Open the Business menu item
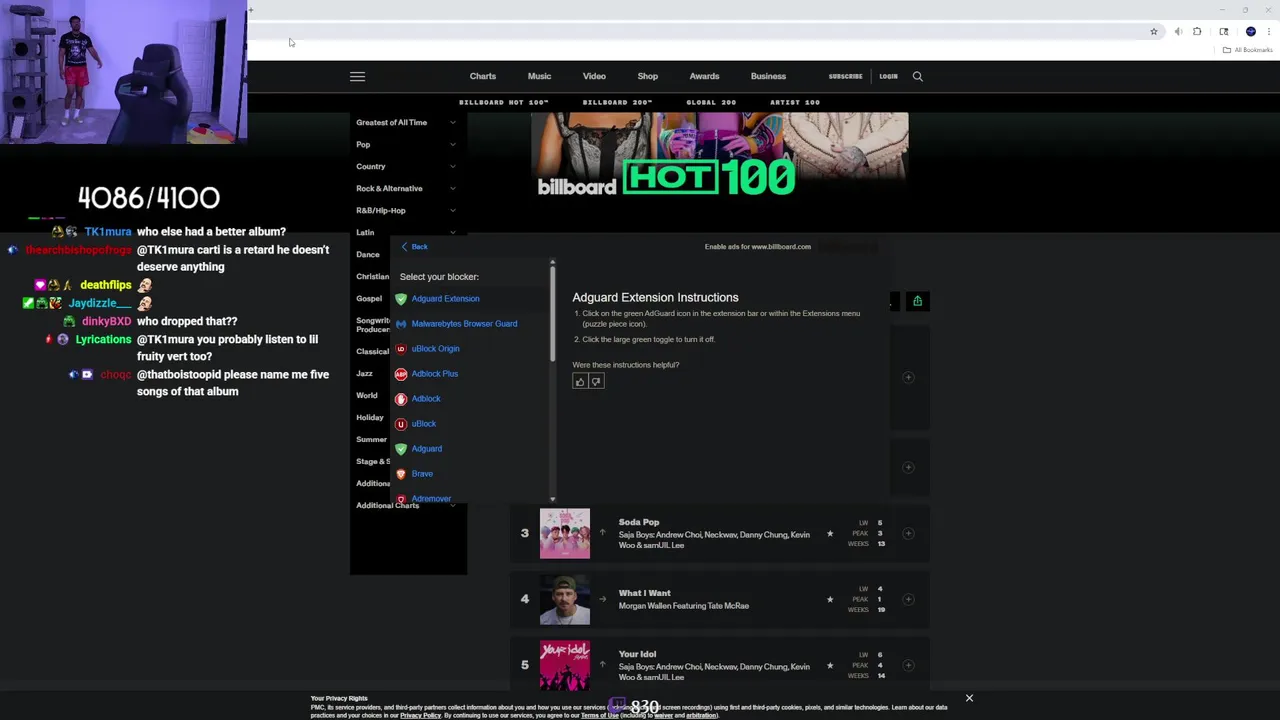This screenshot has height=720, width=1280. [768, 76]
